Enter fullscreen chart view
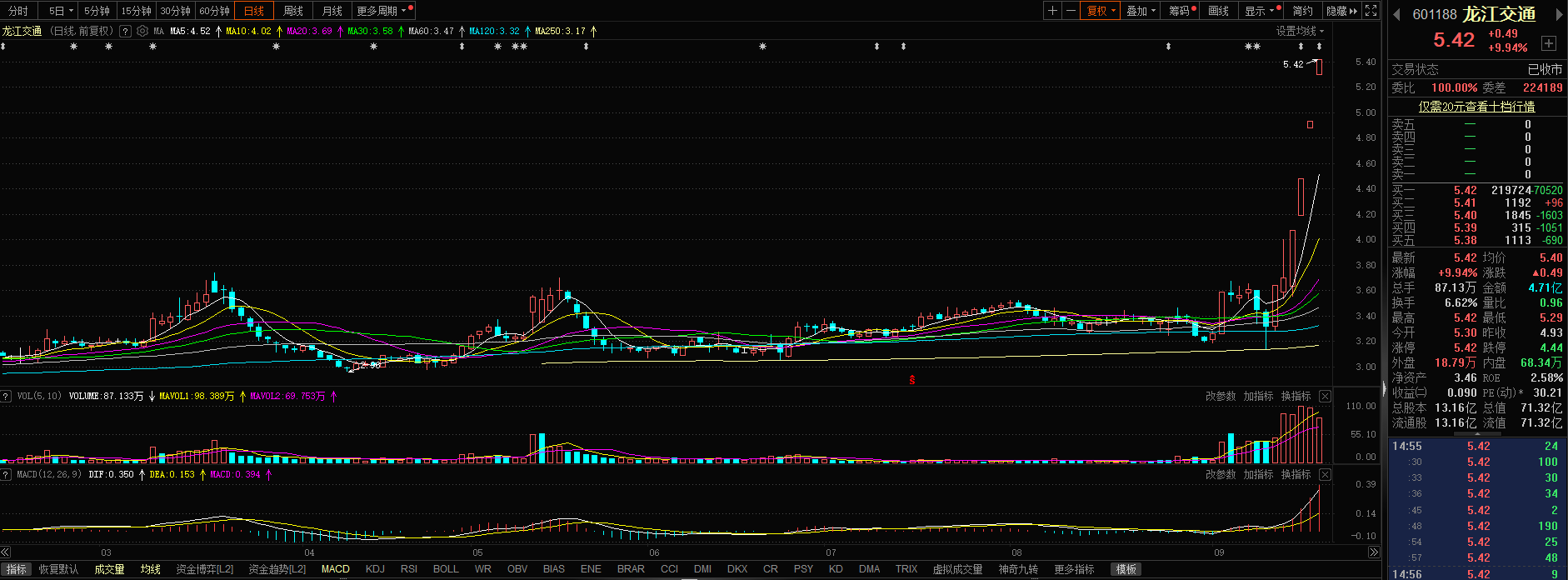The height and width of the screenshot is (580, 1568). pos(1371,11)
